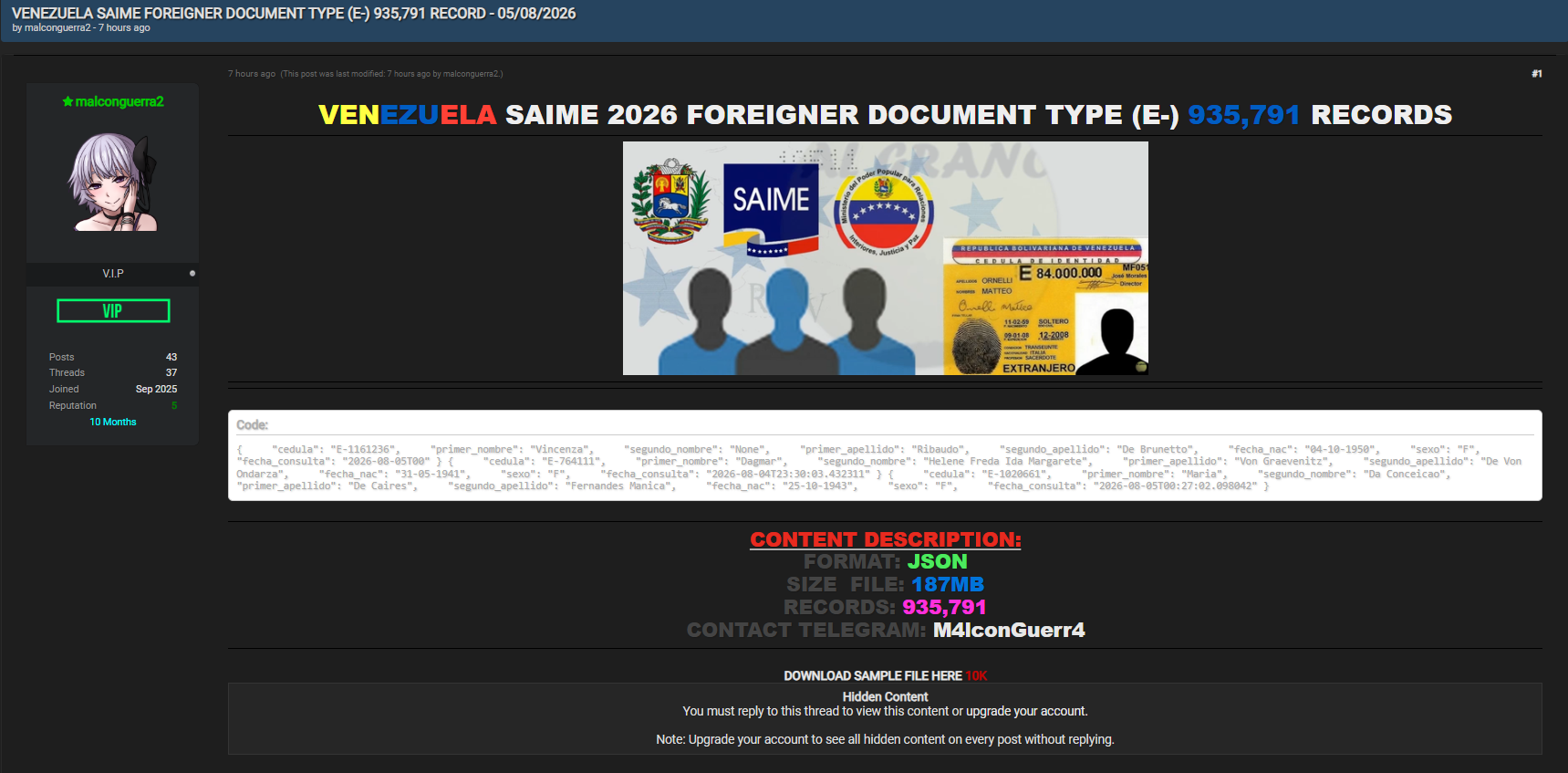Select the large VENEZUELA SAIME 2026 headline
Viewport: 1568px width, 773px height.
tap(885, 115)
